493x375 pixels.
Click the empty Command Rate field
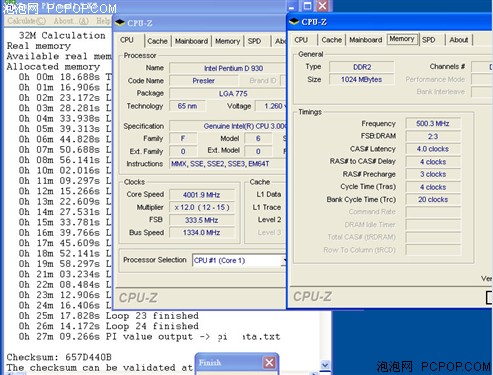click(433, 212)
